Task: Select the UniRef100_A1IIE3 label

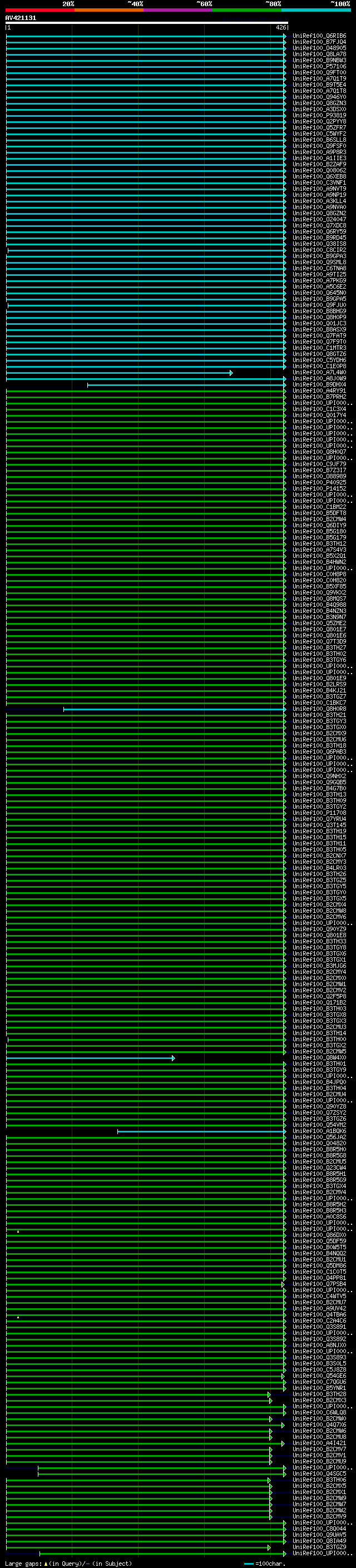Action: click(x=319, y=159)
